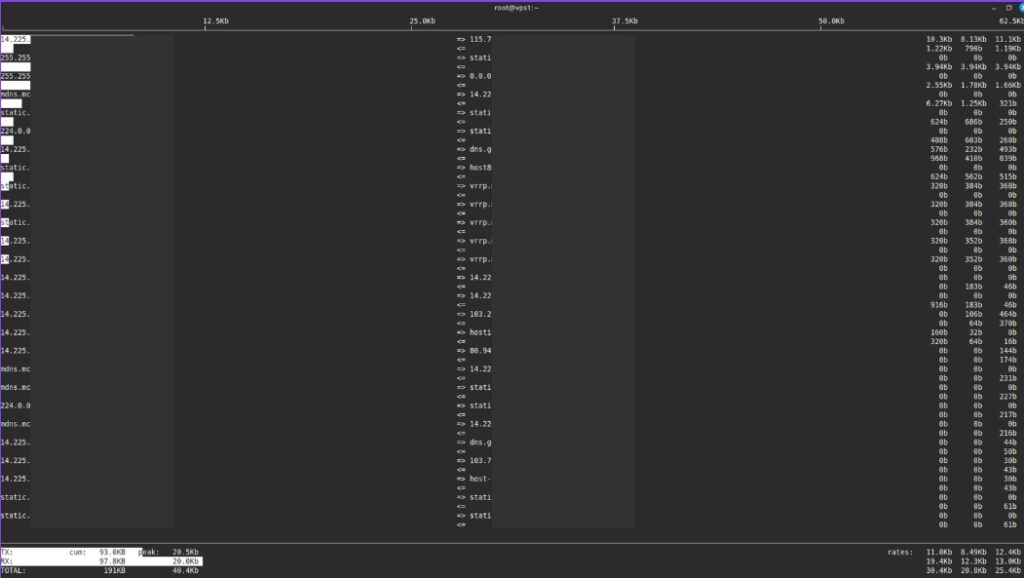Click the rates: label
Image resolution: width=1024 pixels, height=578 pixels.
900,552
